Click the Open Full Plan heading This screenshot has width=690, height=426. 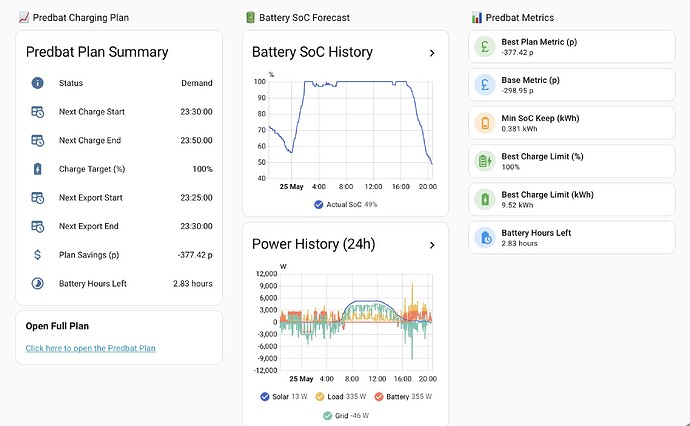[x=57, y=326]
